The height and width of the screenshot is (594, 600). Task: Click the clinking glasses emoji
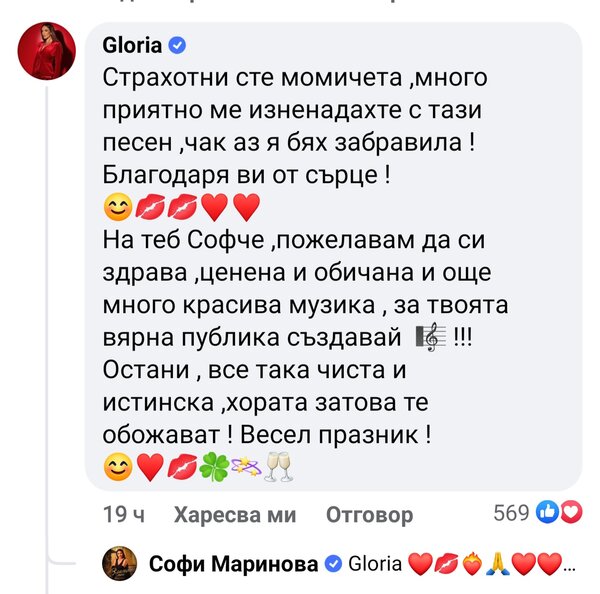(279, 466)
